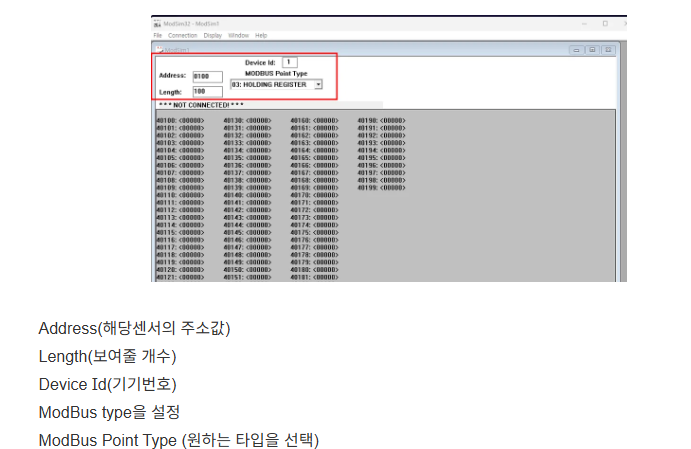691x449 pixels.
Task: Click the MODBUS Point Type label
Action: point(276,73)
